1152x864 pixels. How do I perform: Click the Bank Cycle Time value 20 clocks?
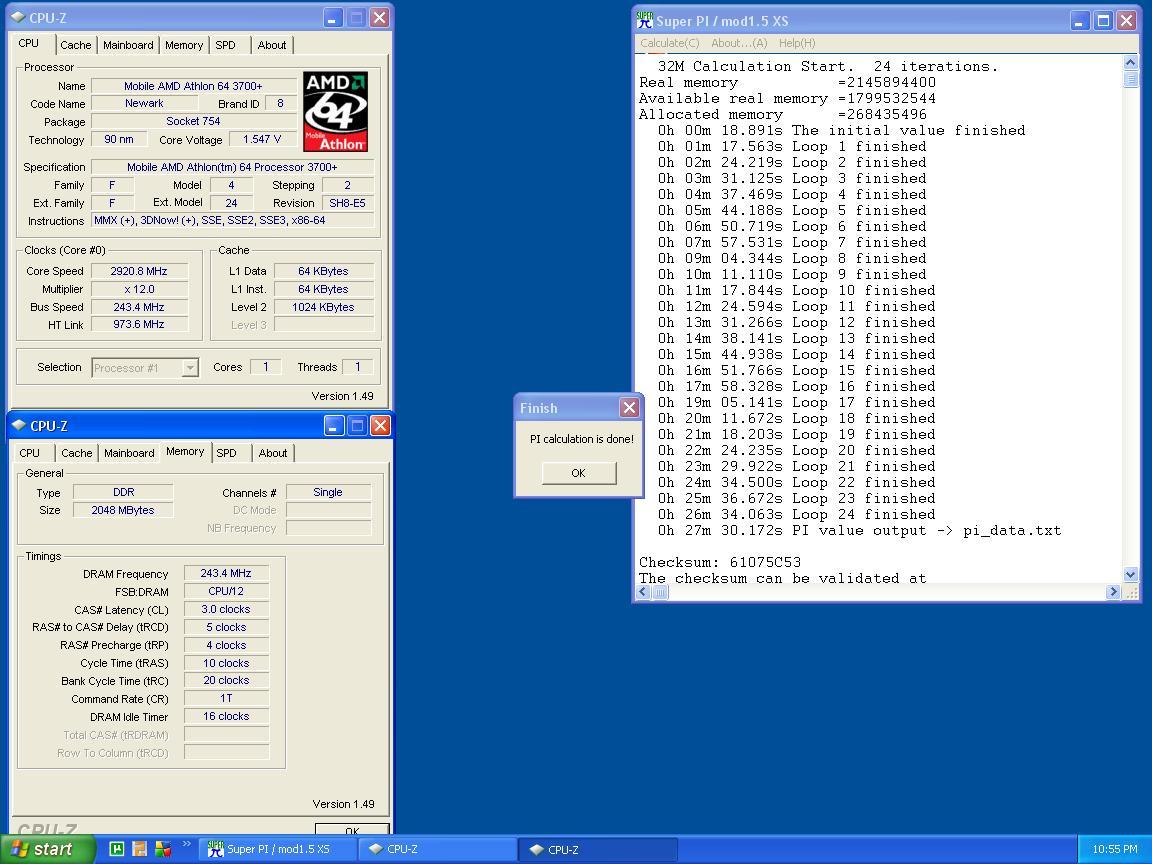226,680
